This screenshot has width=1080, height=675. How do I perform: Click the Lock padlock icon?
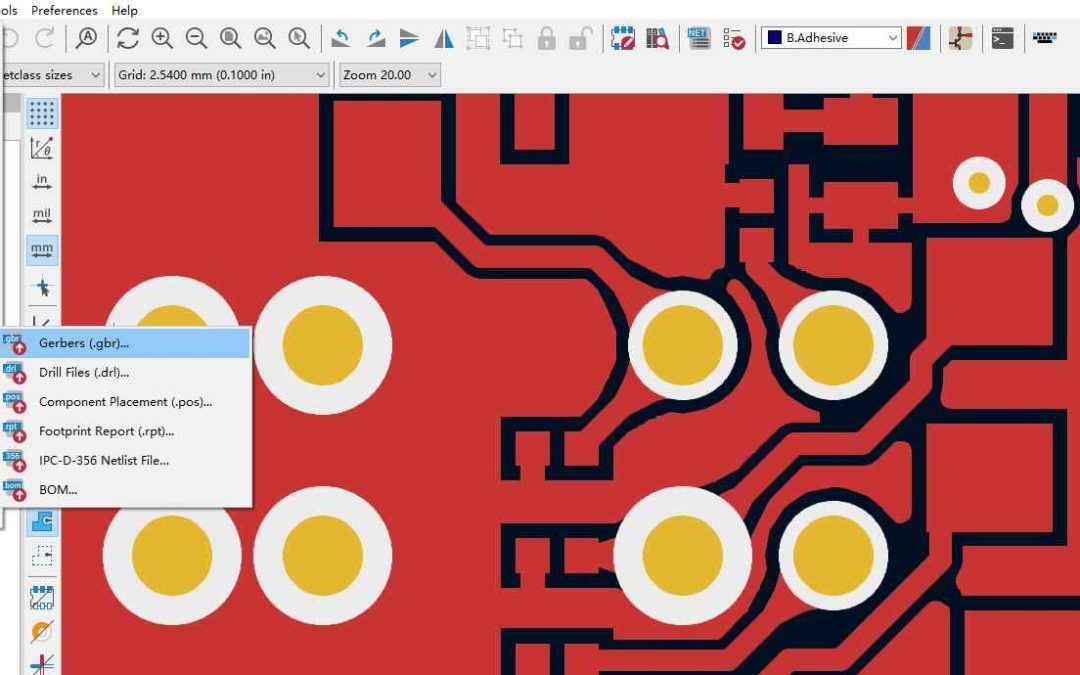tap(547, 38)
